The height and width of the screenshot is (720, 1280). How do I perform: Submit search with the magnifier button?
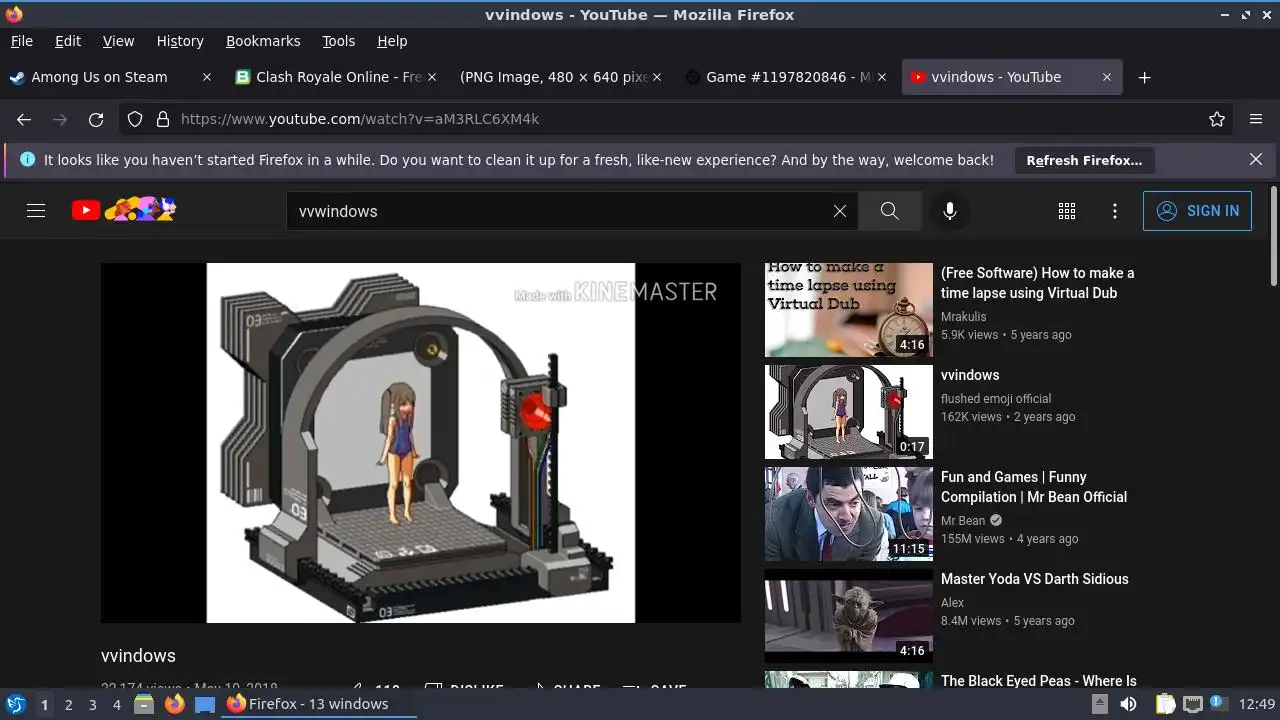tap(889, 211)
